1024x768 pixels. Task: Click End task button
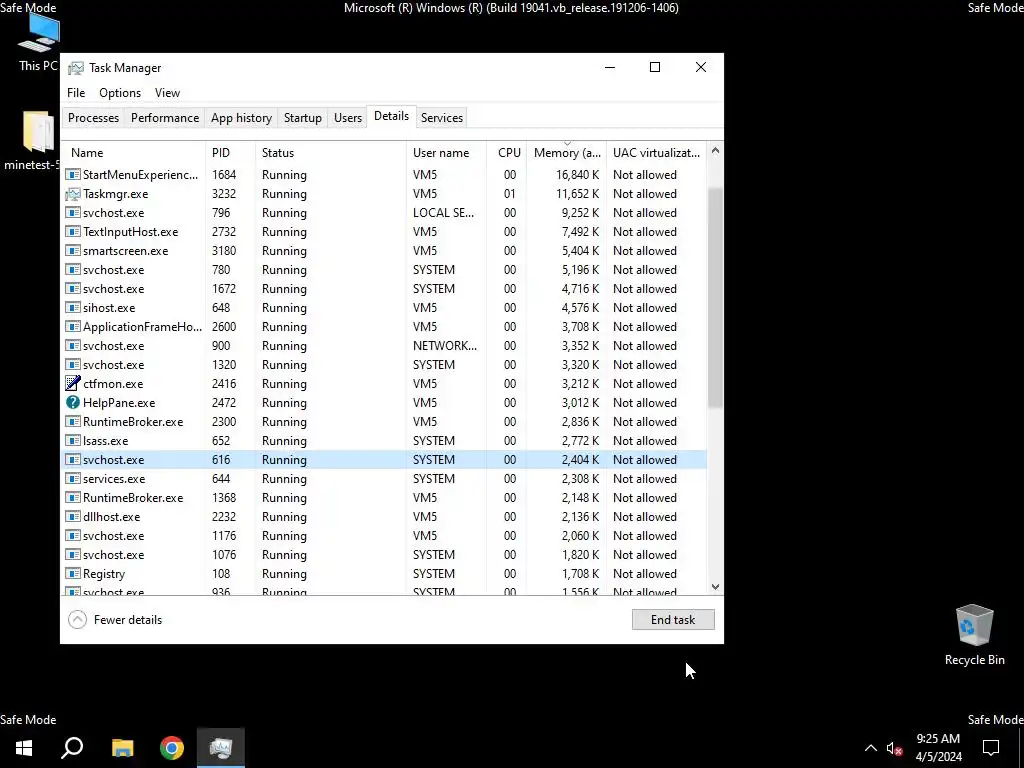(x=673, y=620)
